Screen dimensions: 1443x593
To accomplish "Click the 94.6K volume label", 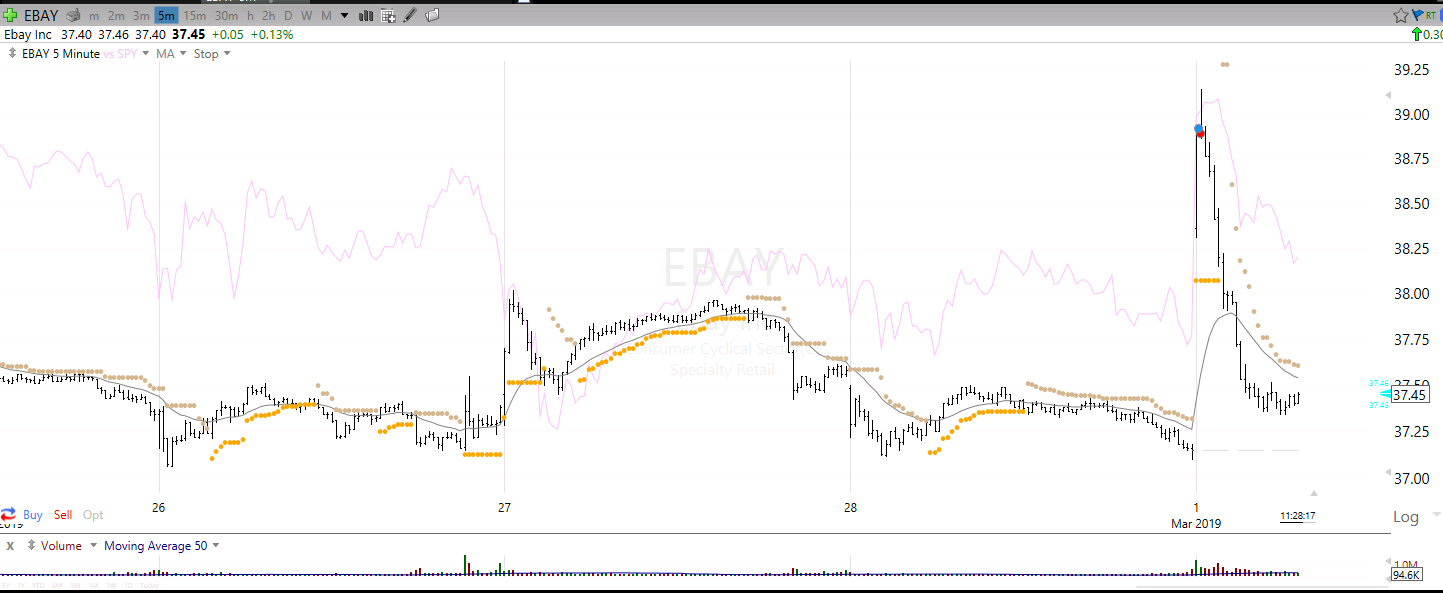I will pos(1406,575).
